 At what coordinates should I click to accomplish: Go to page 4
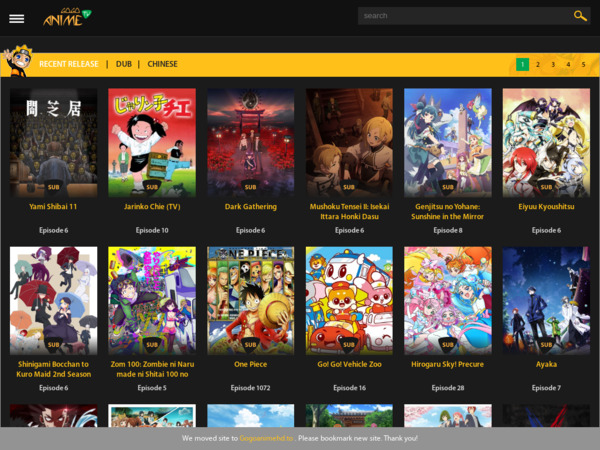[x=568, y=64]
